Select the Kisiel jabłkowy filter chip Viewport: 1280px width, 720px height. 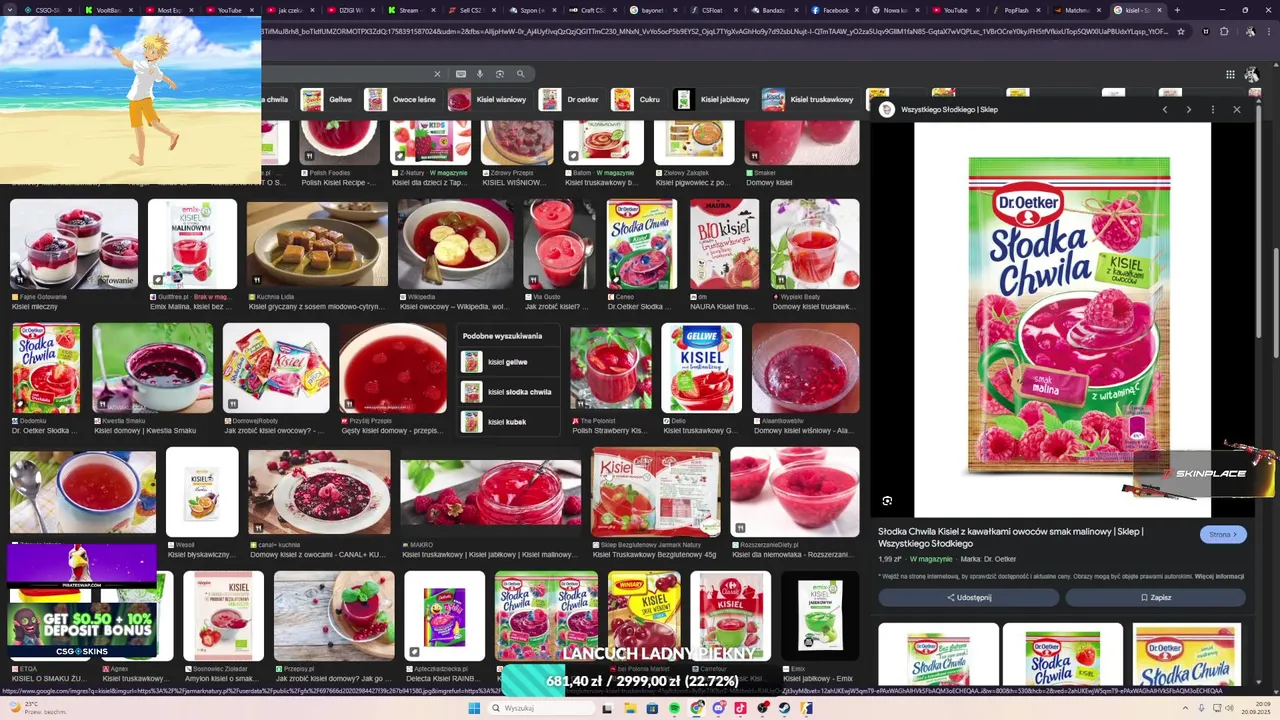714,100
